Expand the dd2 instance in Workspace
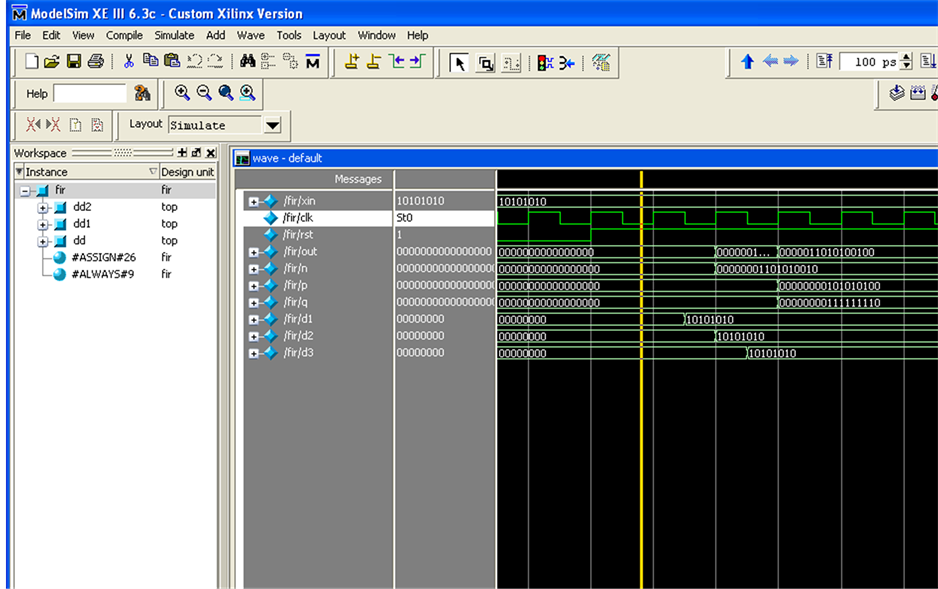The image size is (938, 589). coord(43,207)
